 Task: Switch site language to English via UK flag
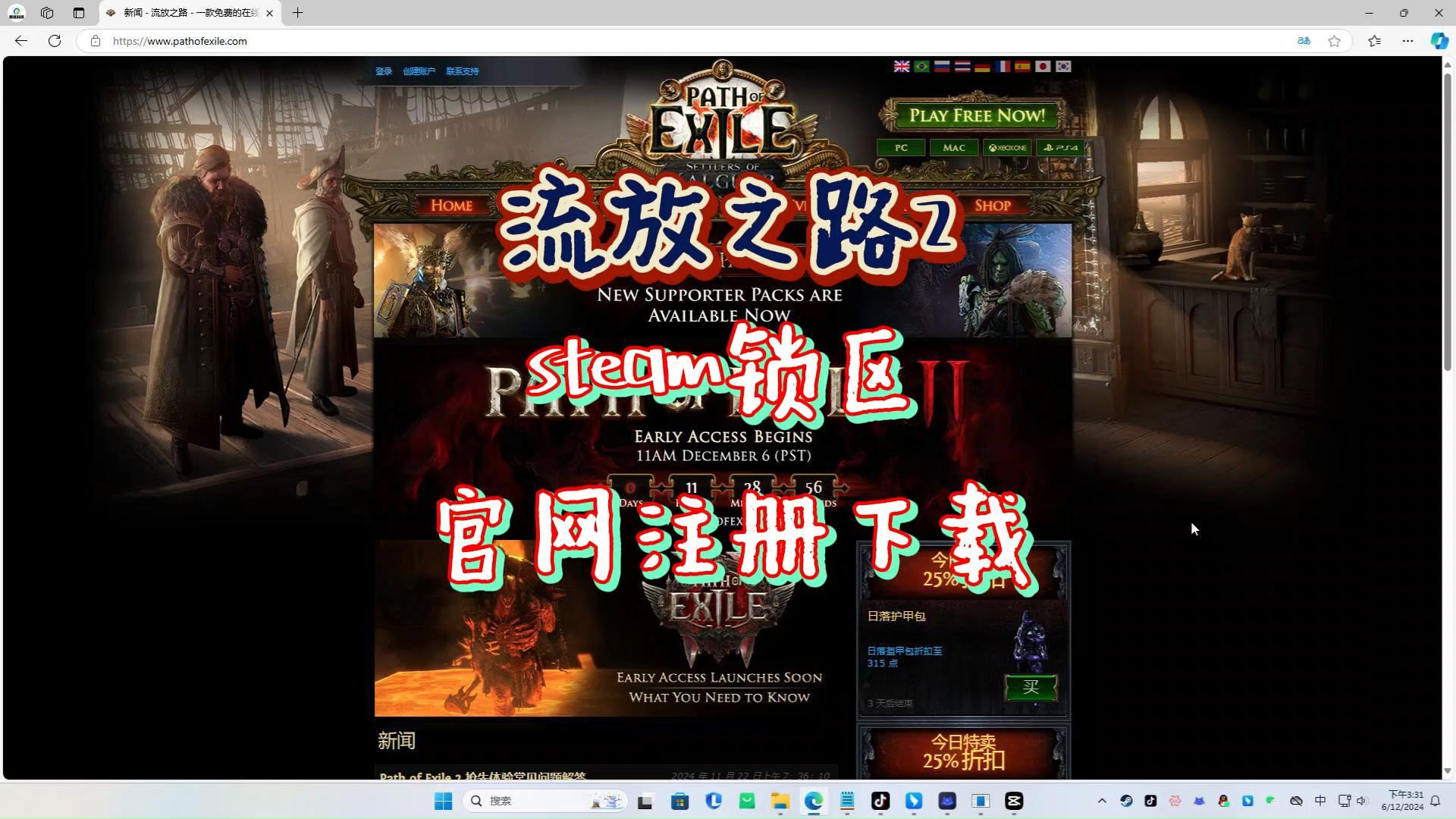point(901,67)
